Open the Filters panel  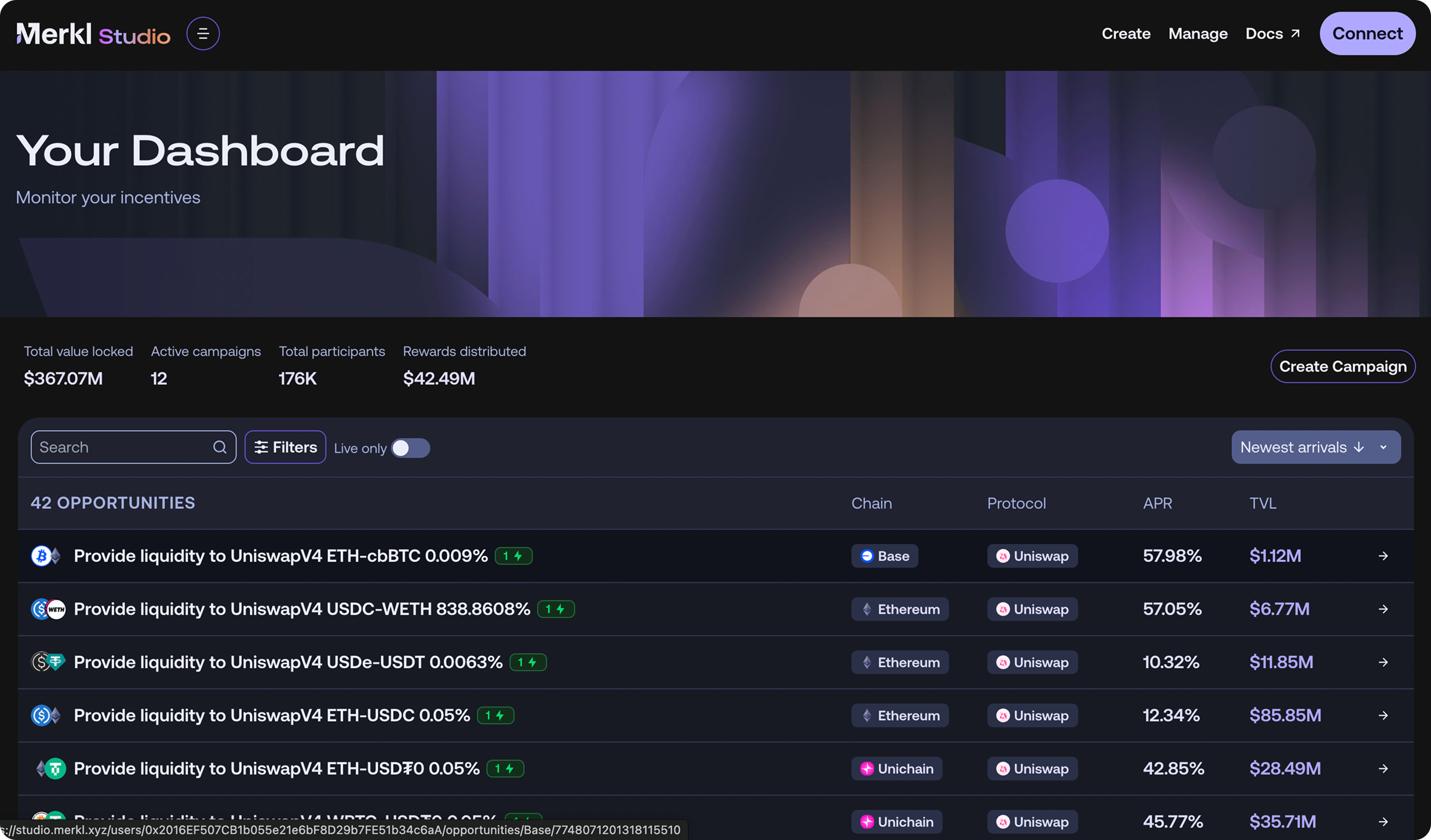(x=285, y=447)
